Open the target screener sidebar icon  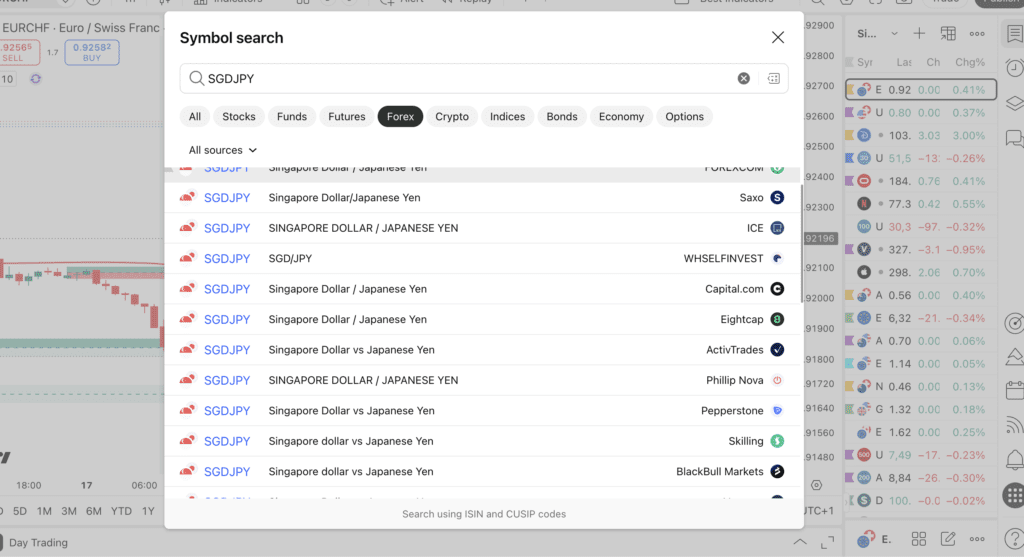1014,323
